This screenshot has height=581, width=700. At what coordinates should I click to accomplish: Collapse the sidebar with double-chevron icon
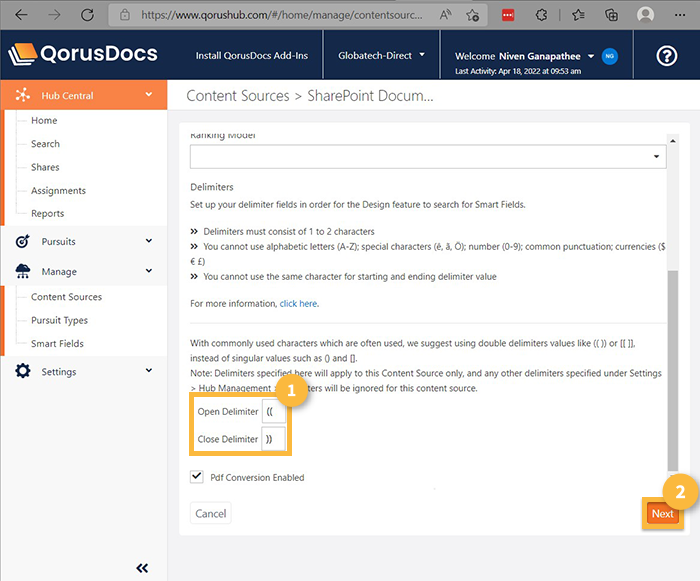click(142, 568)
